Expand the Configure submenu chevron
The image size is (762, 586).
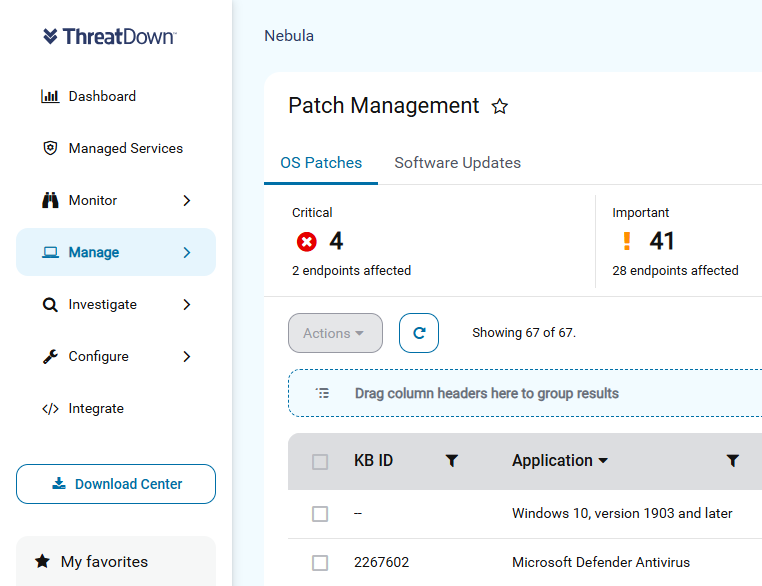click(187, 357)
